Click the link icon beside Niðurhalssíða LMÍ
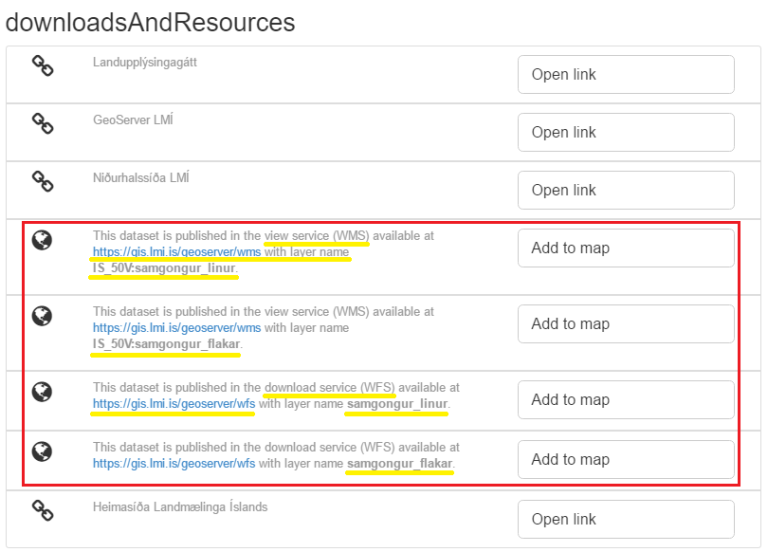The width and height of the screenshot is (768, 552). tap(42, 182)
